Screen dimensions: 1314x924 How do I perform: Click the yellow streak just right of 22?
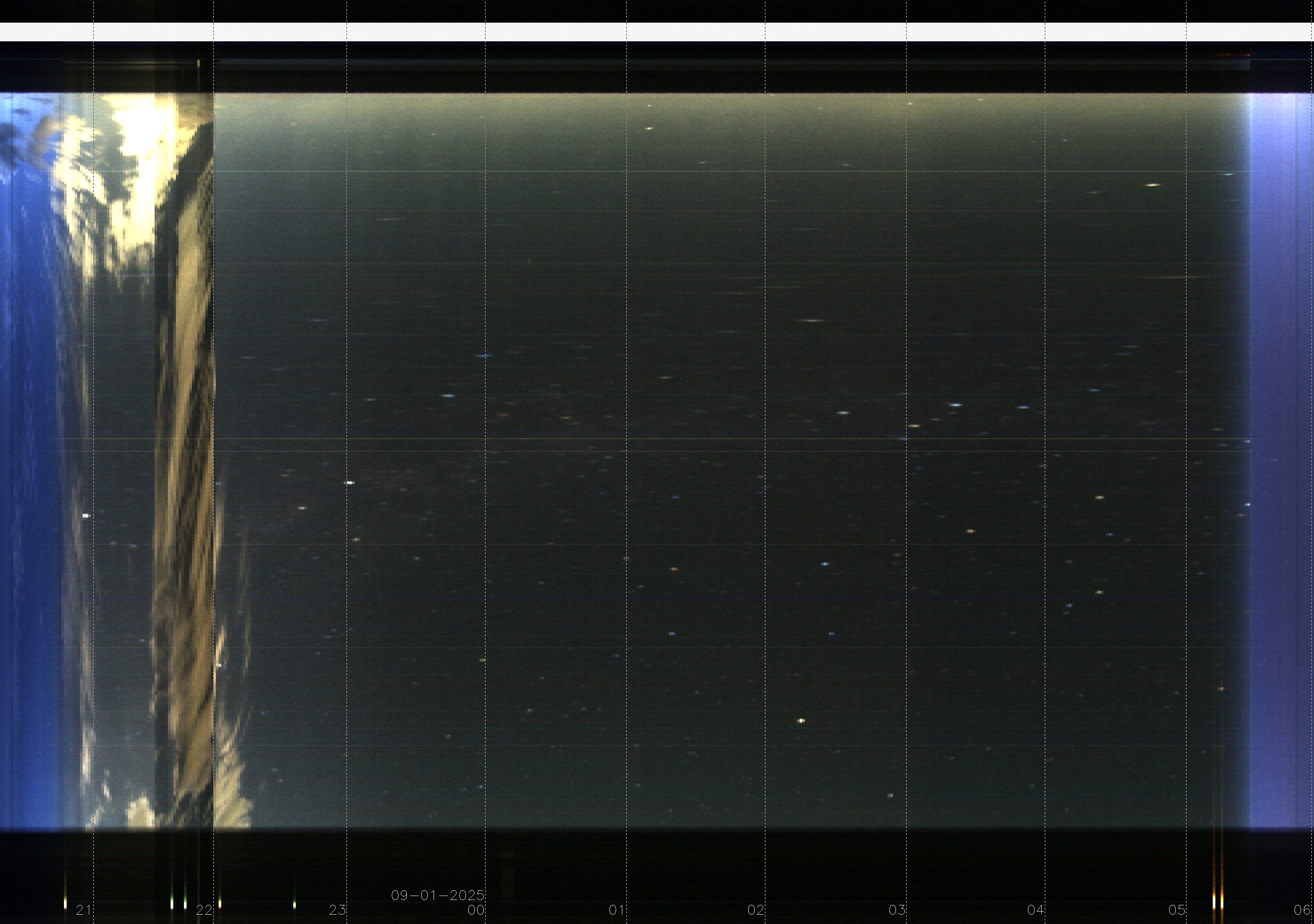220,904
